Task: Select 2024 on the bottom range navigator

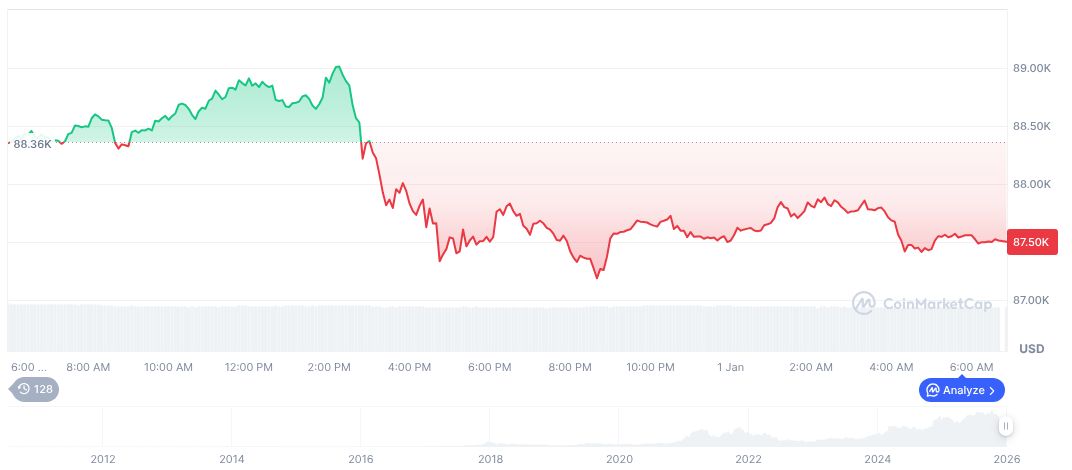Action: (x=878, y=459)
